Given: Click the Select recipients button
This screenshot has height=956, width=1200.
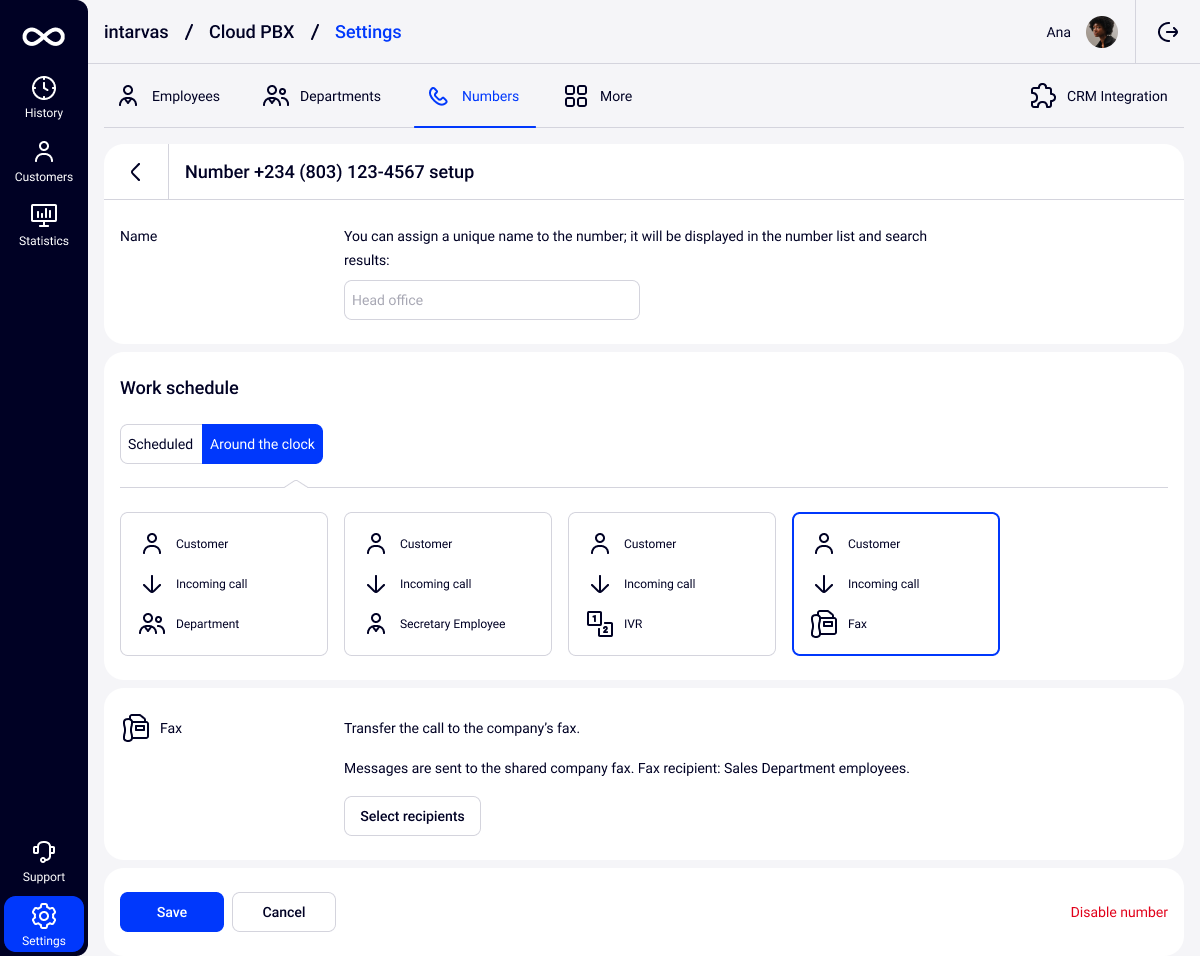Looking at the screenshot, I should [x=412, y=816].
